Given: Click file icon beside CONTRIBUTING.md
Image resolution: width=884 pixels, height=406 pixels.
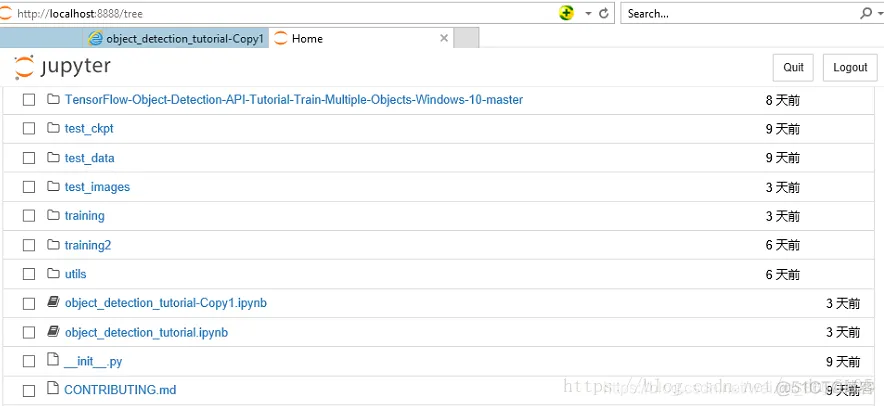Looking at the screenshot, I should pos(53,389).
